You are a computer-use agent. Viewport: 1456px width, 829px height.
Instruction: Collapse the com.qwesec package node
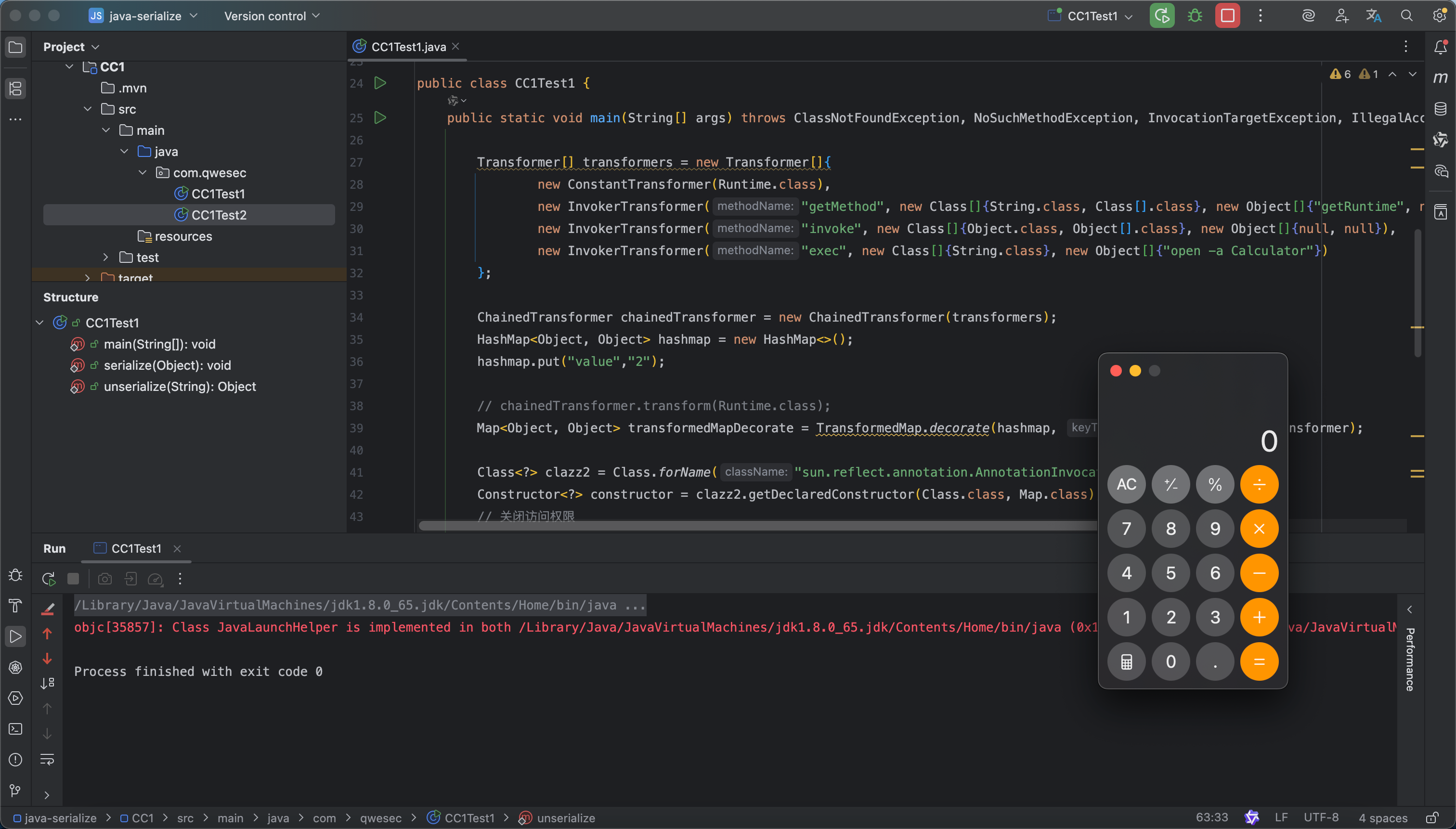[x=143, y=172]
